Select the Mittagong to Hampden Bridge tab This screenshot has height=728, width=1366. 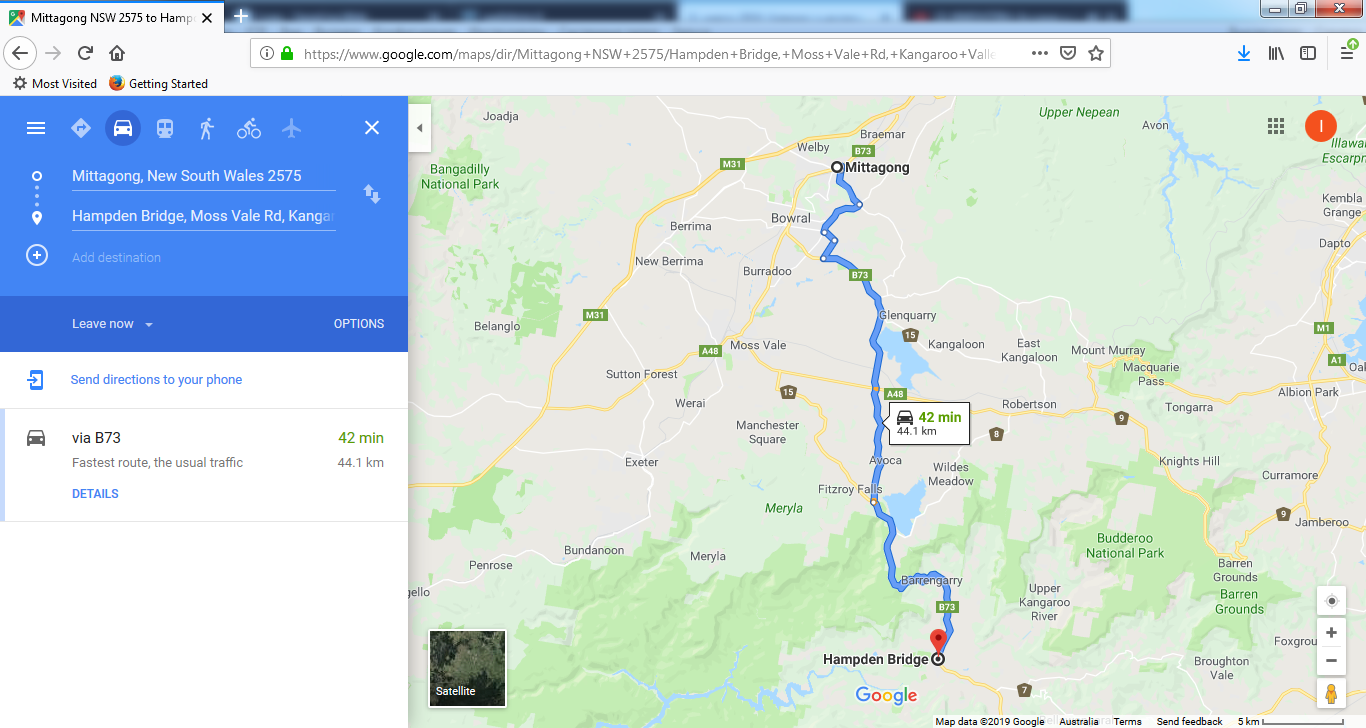[115, 18]
